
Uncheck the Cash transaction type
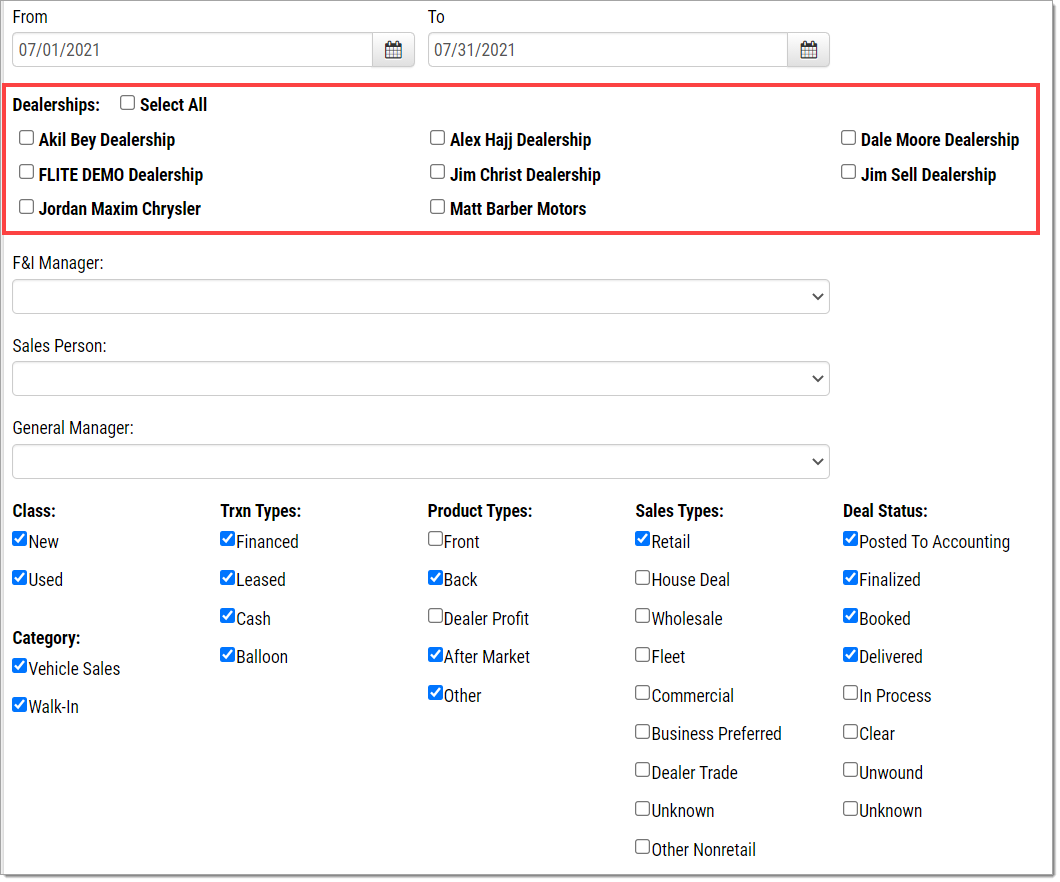click(227, 616)
